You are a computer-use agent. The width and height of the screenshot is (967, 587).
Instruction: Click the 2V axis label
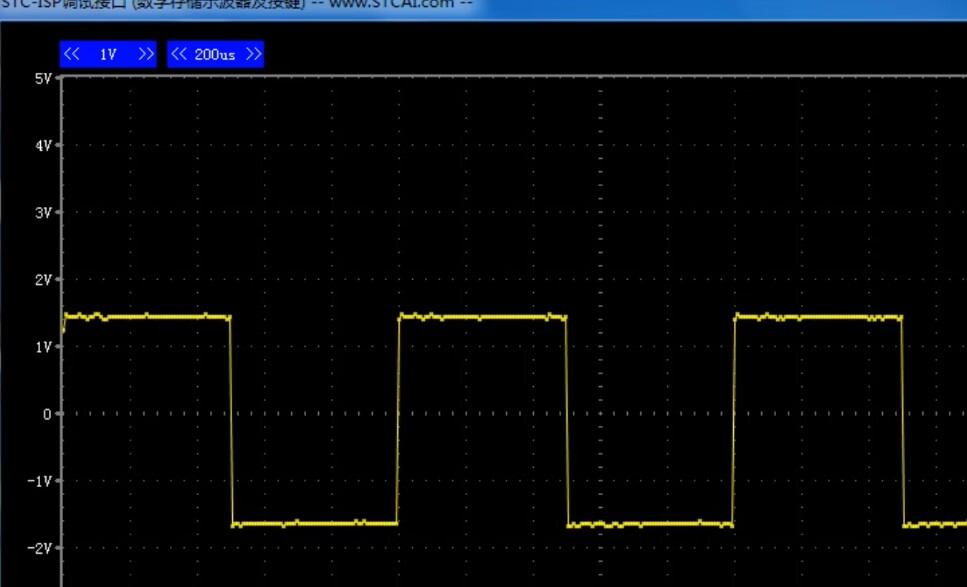(x=42, y=279)
